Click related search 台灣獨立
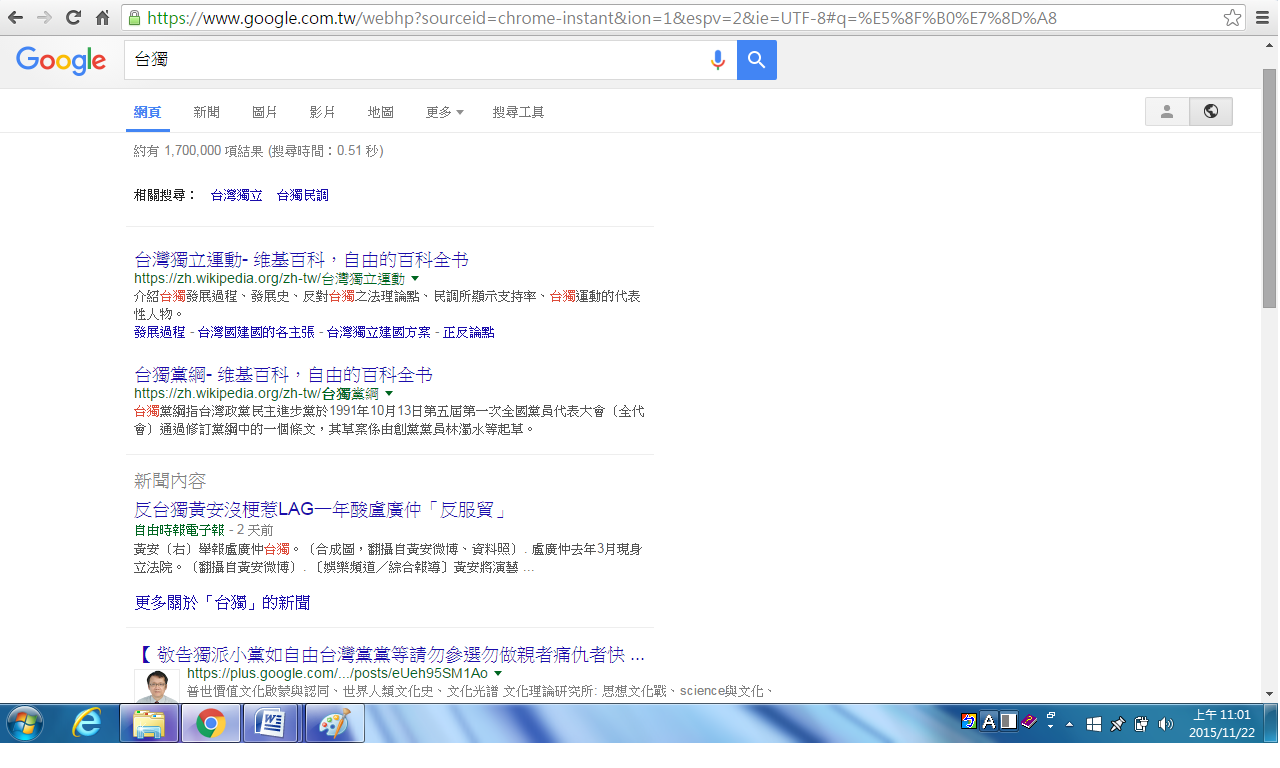 tap(237, 195)
